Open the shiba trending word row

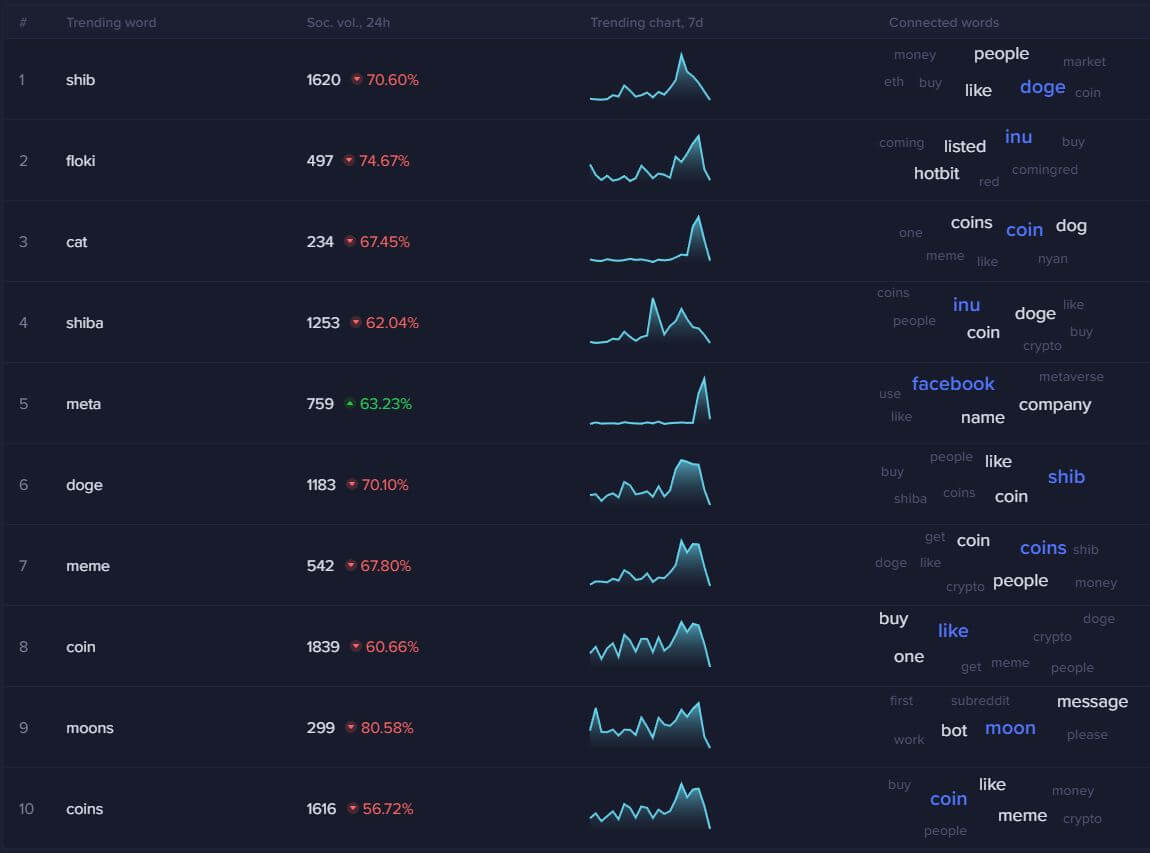click(84, 323)
